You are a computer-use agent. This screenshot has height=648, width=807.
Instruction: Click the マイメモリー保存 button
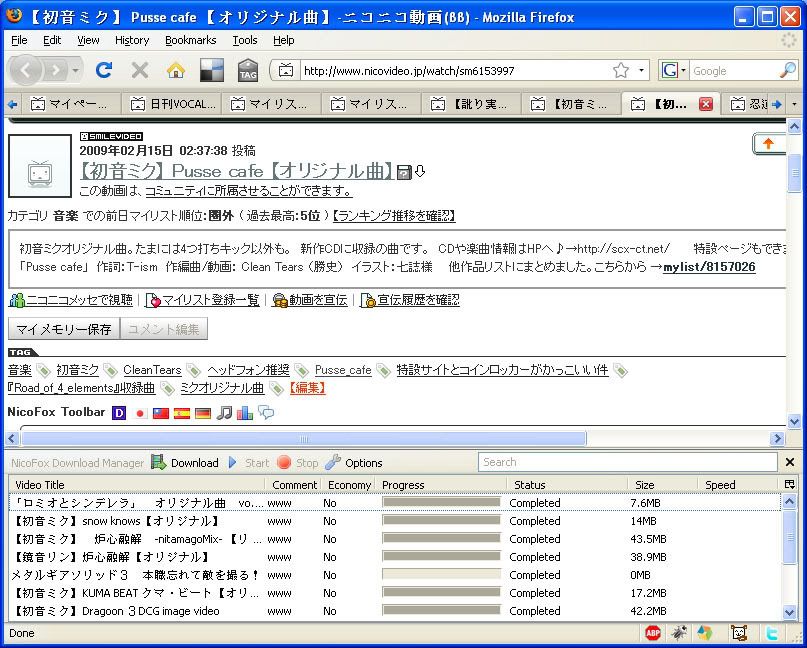pos(64,329)
